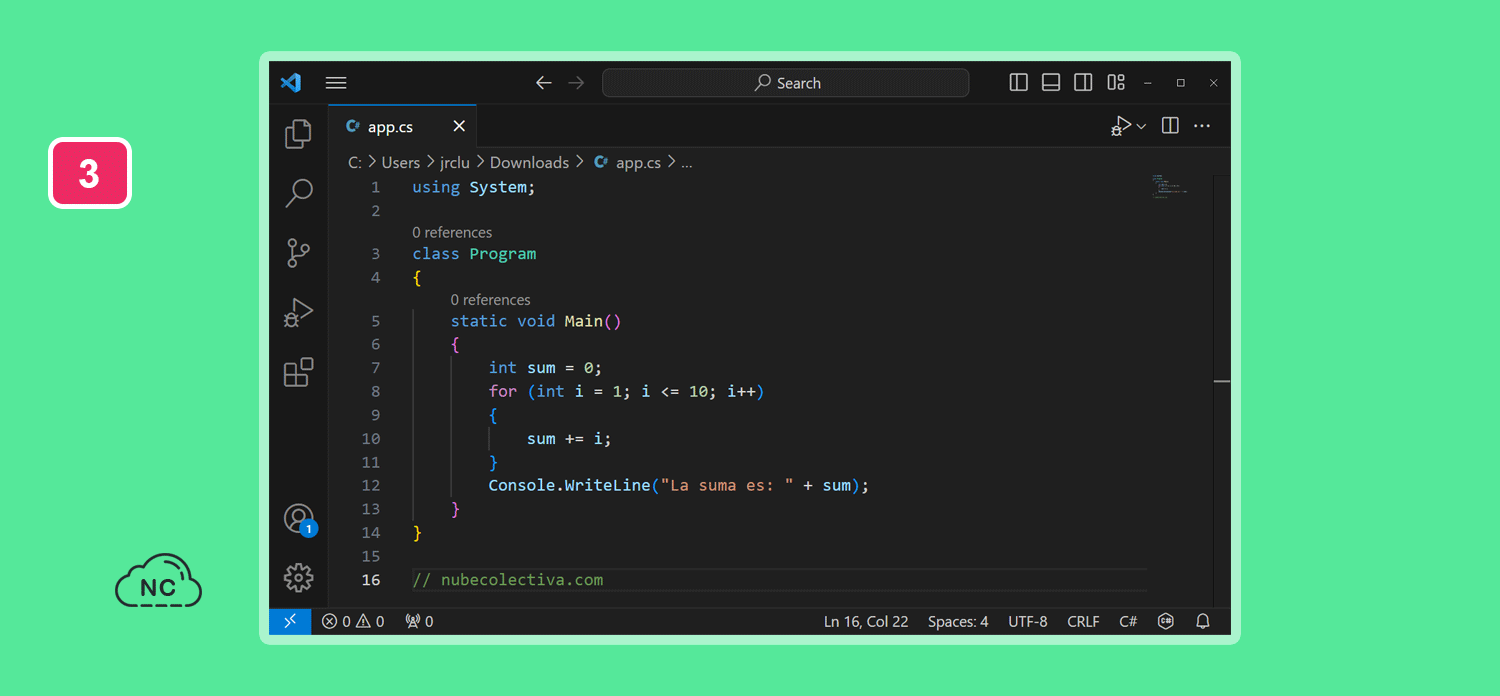Select the C# language mode indicator
Image resolution: width=1500 pixels, height=696 pixels.
(x=1128, y=621)
